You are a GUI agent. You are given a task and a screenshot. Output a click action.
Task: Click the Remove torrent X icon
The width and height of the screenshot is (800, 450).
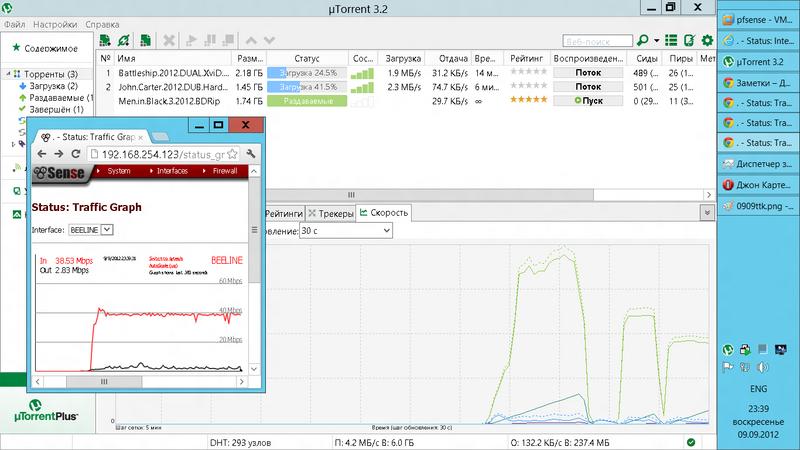169,40
